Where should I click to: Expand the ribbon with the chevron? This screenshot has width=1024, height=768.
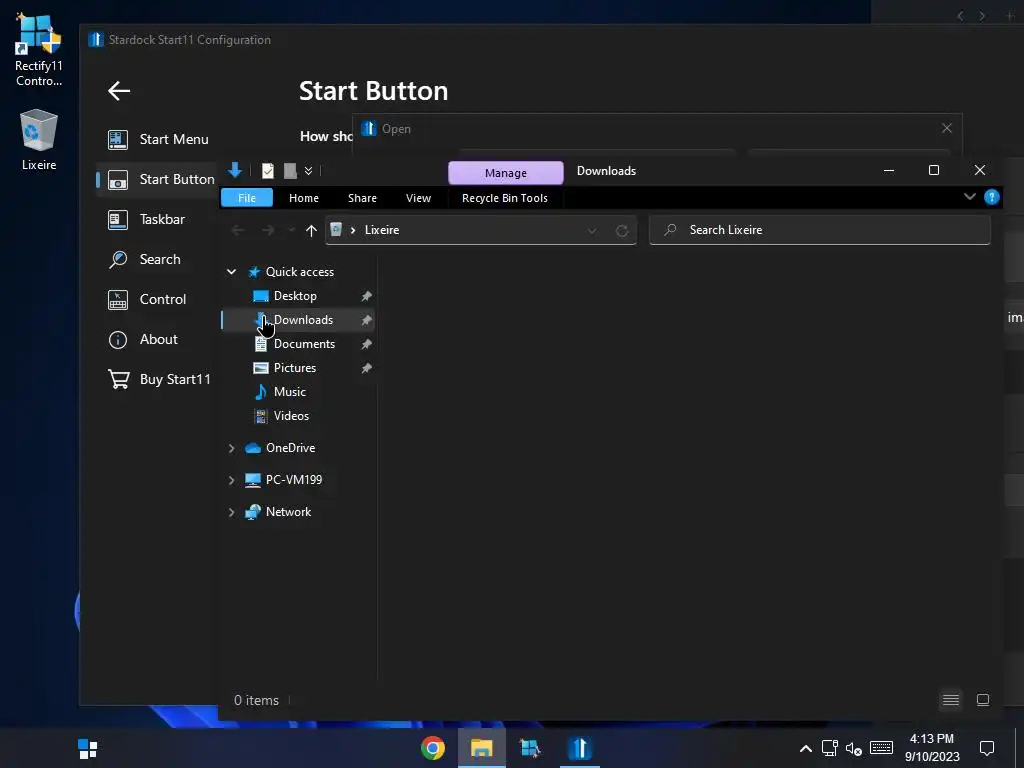tap(969, 197)
